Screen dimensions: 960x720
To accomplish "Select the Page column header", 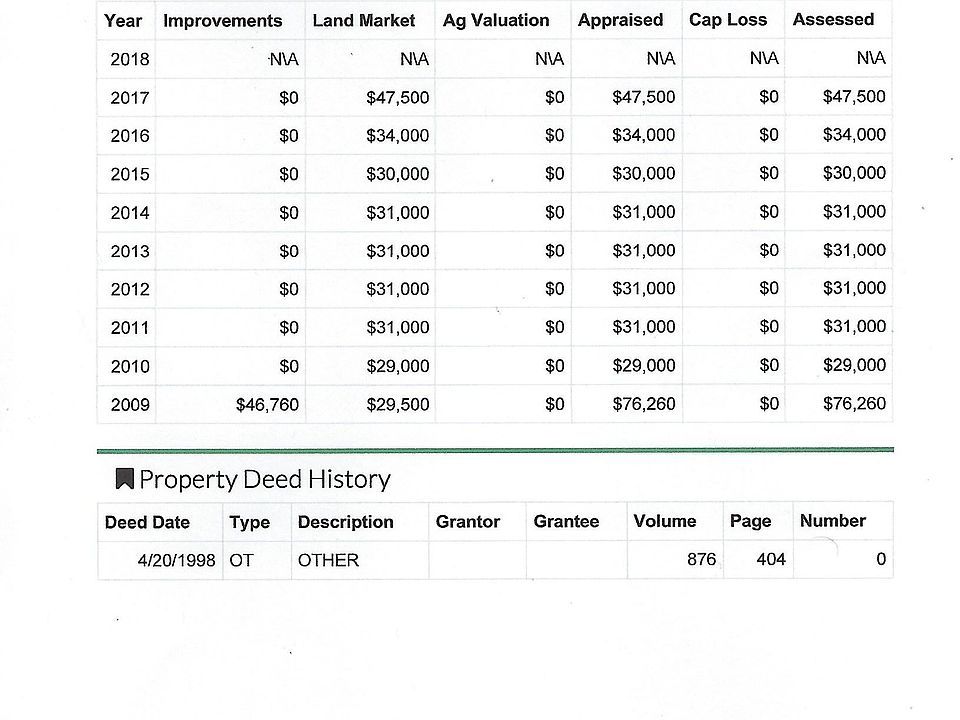I will click(x=751, y=521).
